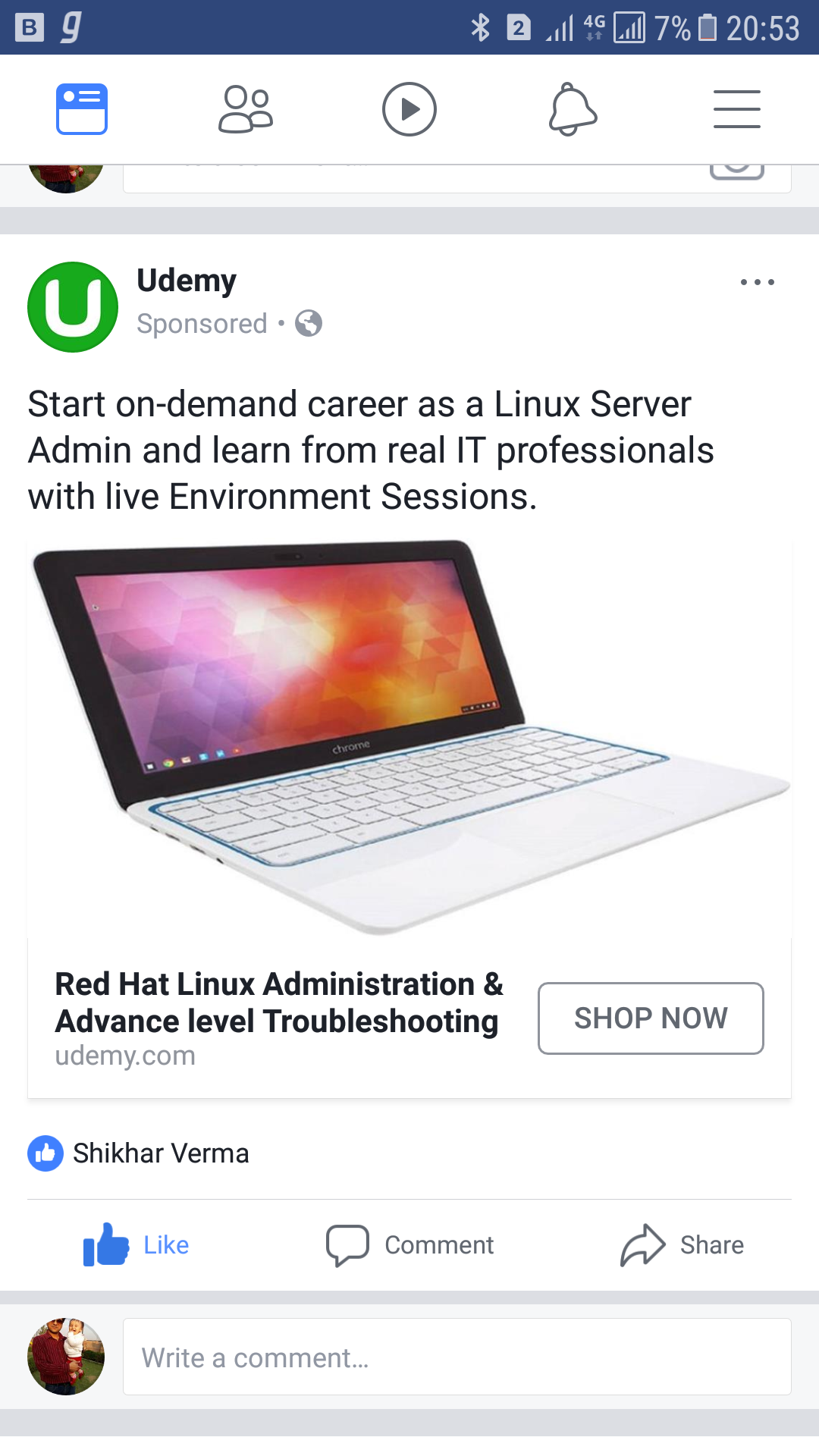Open Red Hat Linux Administration course title
The height and width of the screenshot is (1456, 819).
279,1003
